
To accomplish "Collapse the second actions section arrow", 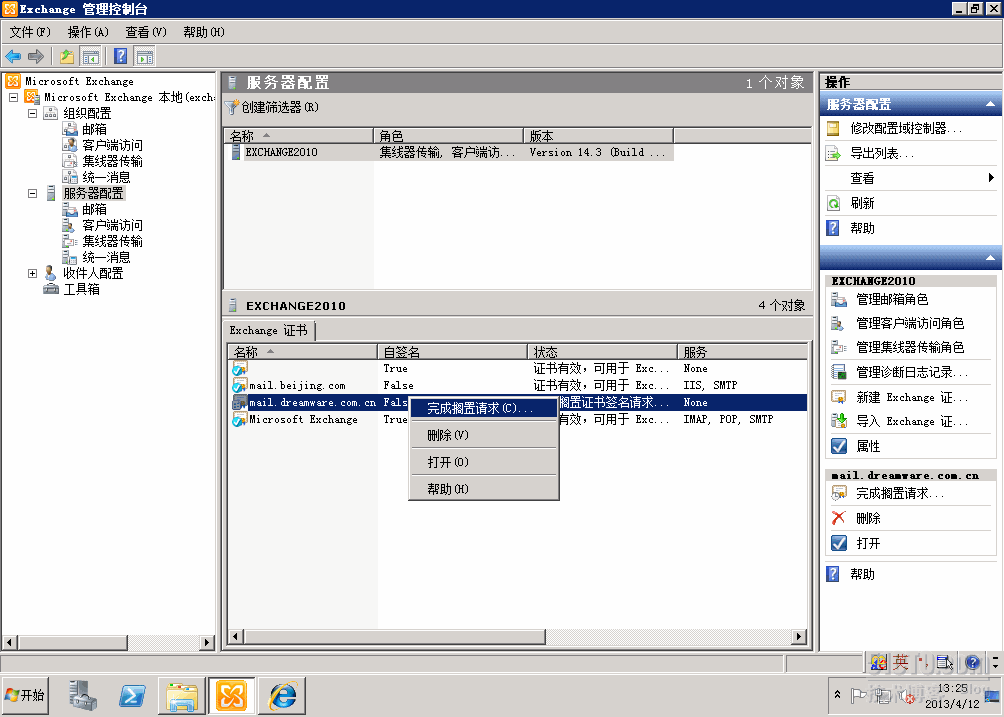I will [x=990, y=258].
